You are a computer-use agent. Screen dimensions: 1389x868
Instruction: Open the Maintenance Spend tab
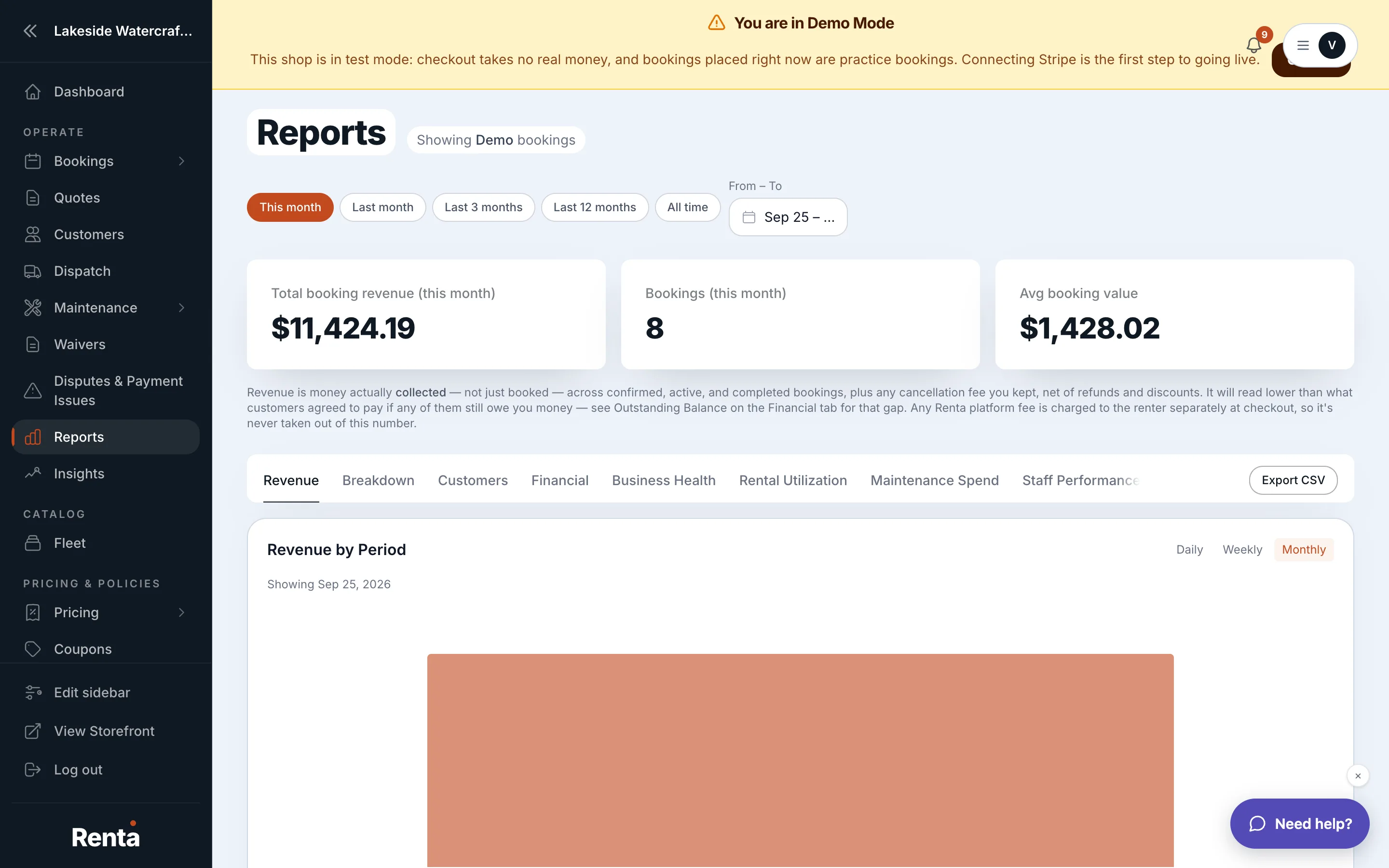(934, 480)
